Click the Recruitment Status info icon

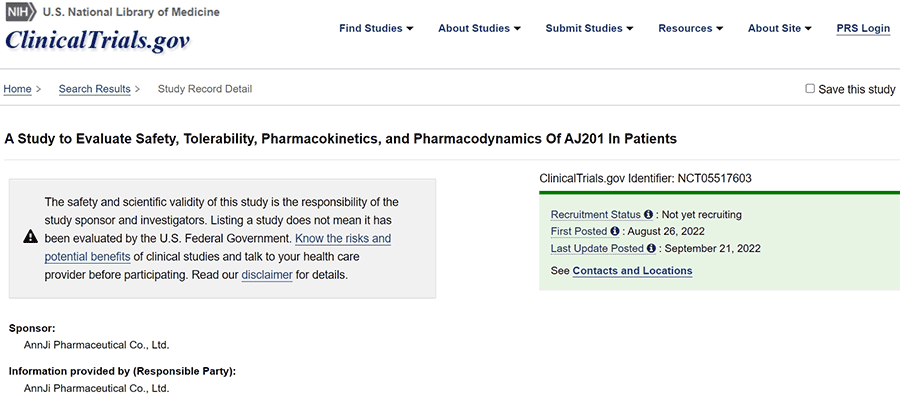pyautogui.click(x=648, y=215)
